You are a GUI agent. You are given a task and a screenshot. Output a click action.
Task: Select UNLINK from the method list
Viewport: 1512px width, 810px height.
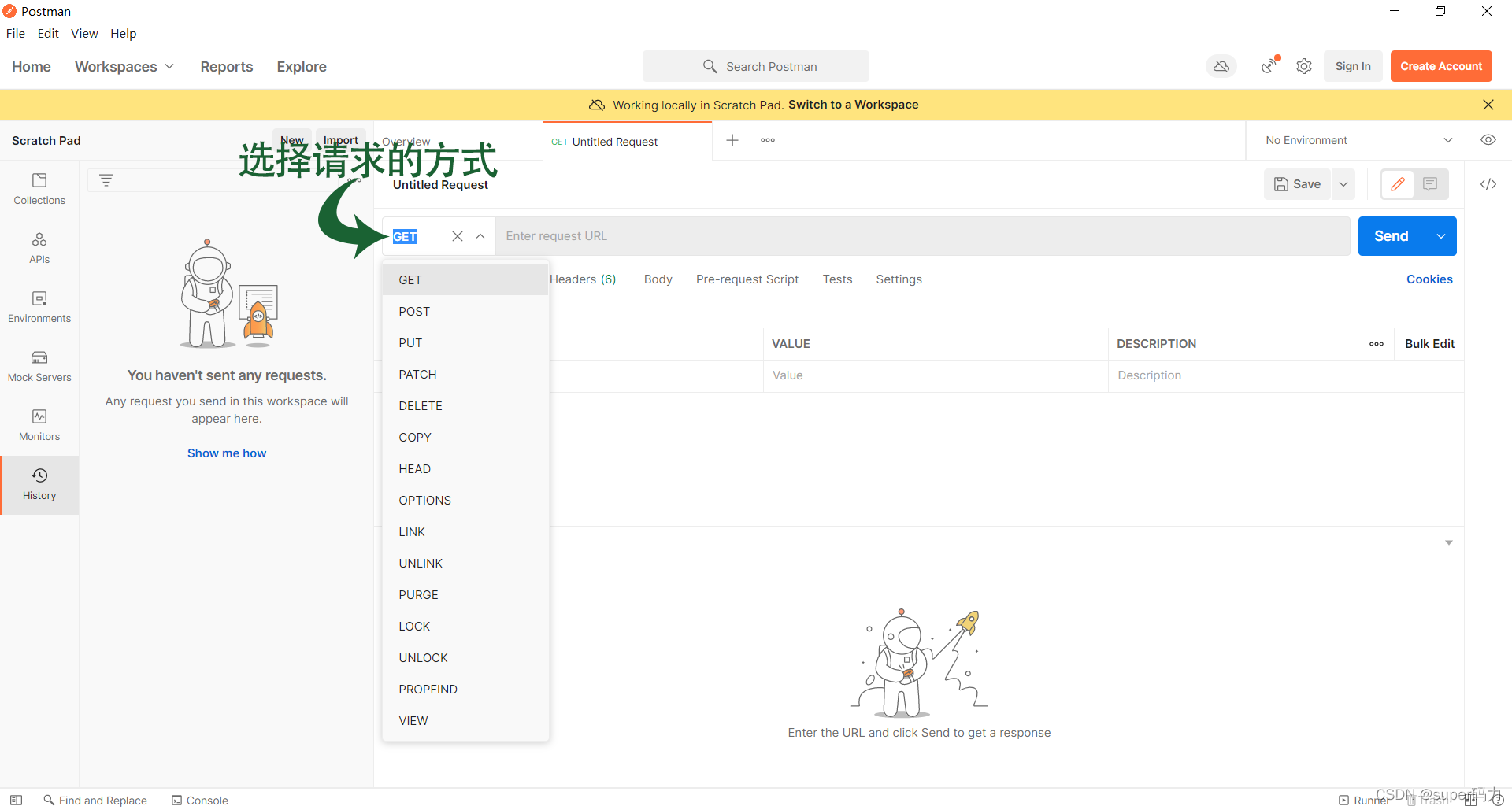click(x=465, y=564)
